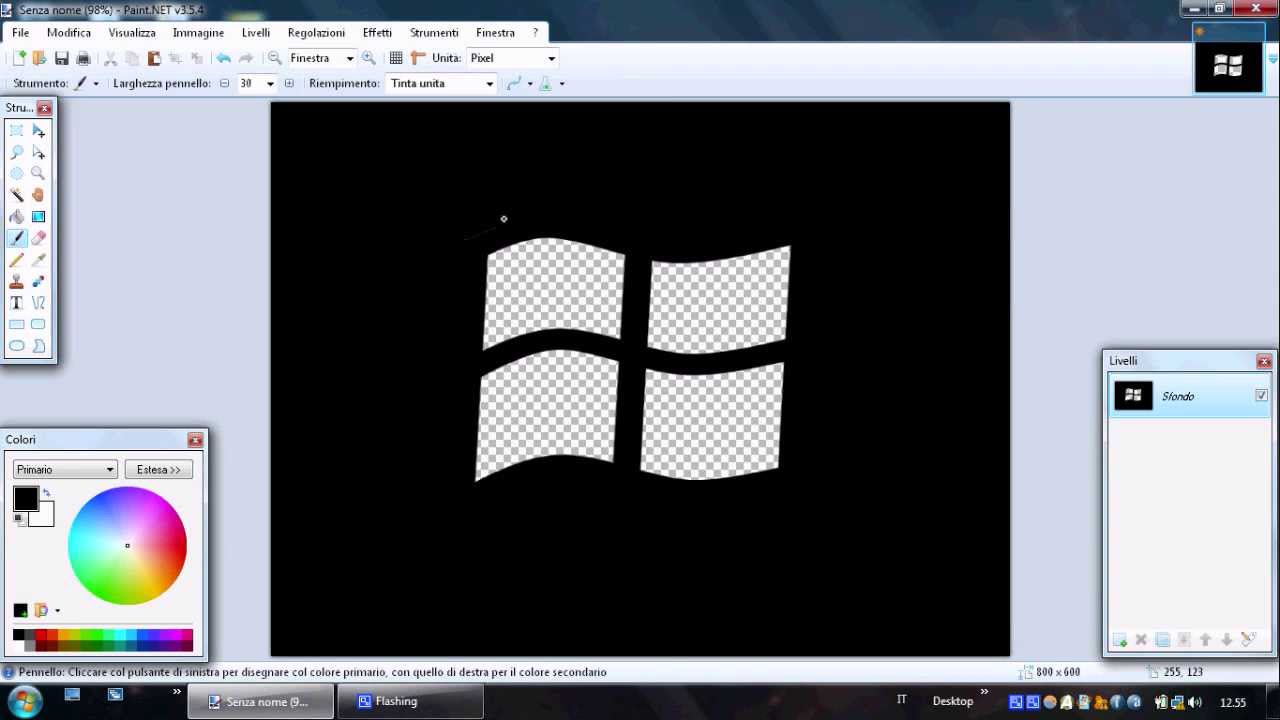Select the Clone Stamp tool
The width and height of the screenshot is (1280, 720).
coord(17,281)
